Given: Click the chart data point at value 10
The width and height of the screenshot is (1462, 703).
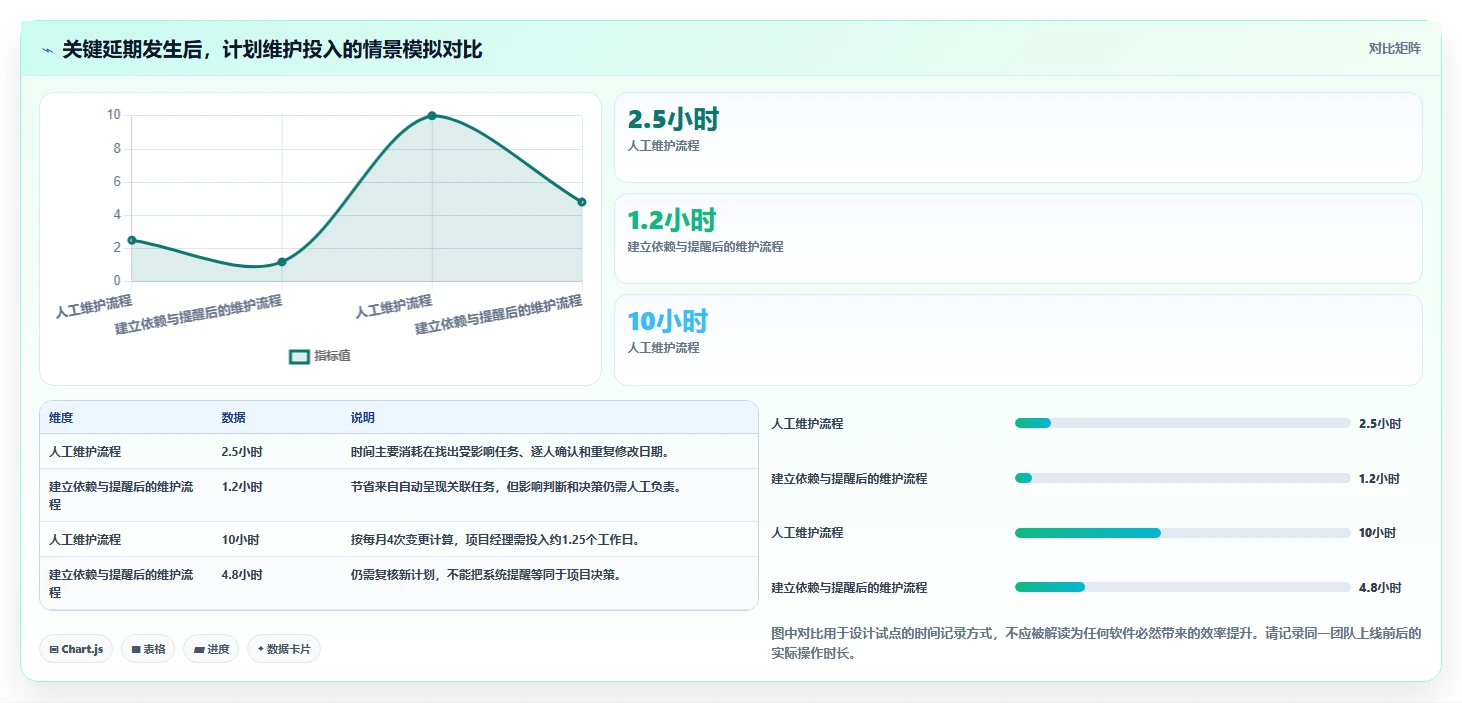Looking at the screenshot, I should (x=432, y=116).
